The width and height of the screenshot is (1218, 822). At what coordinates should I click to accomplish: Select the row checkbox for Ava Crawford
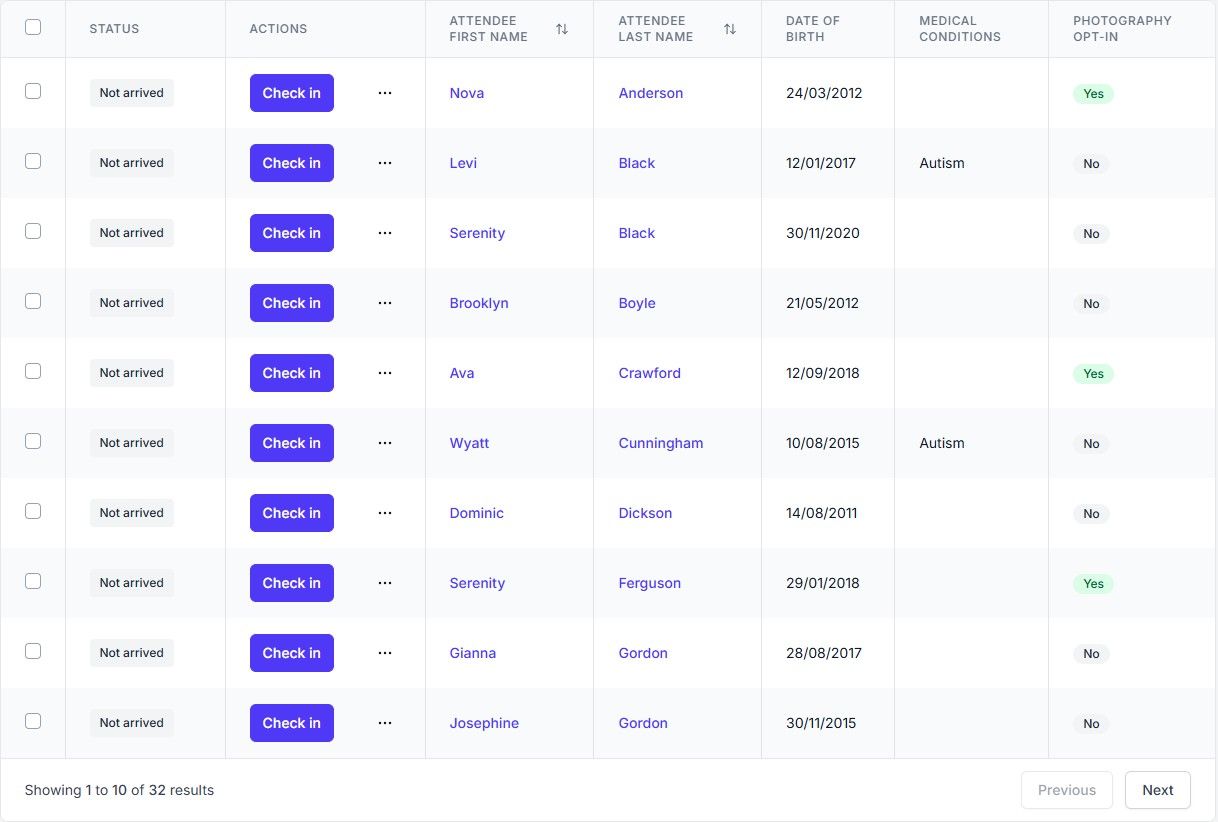pos(33,371)
